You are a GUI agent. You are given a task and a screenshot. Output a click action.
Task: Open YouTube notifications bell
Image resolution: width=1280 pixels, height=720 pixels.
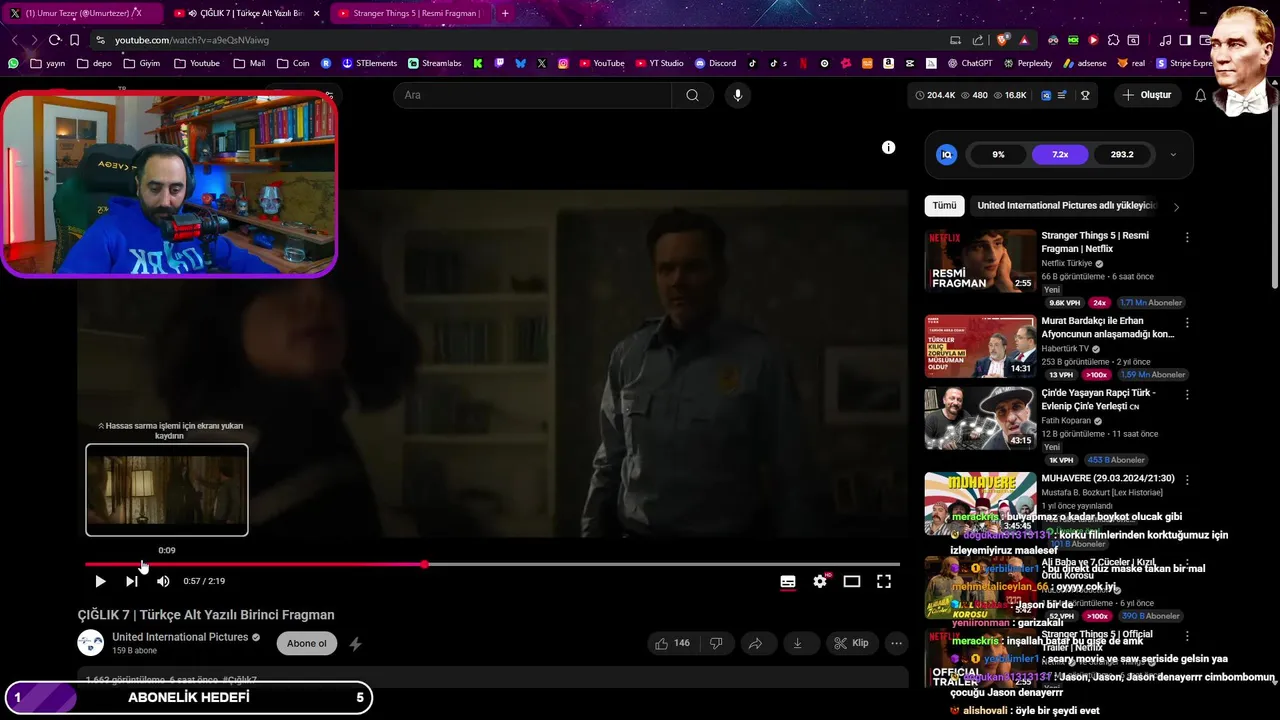1200,95
